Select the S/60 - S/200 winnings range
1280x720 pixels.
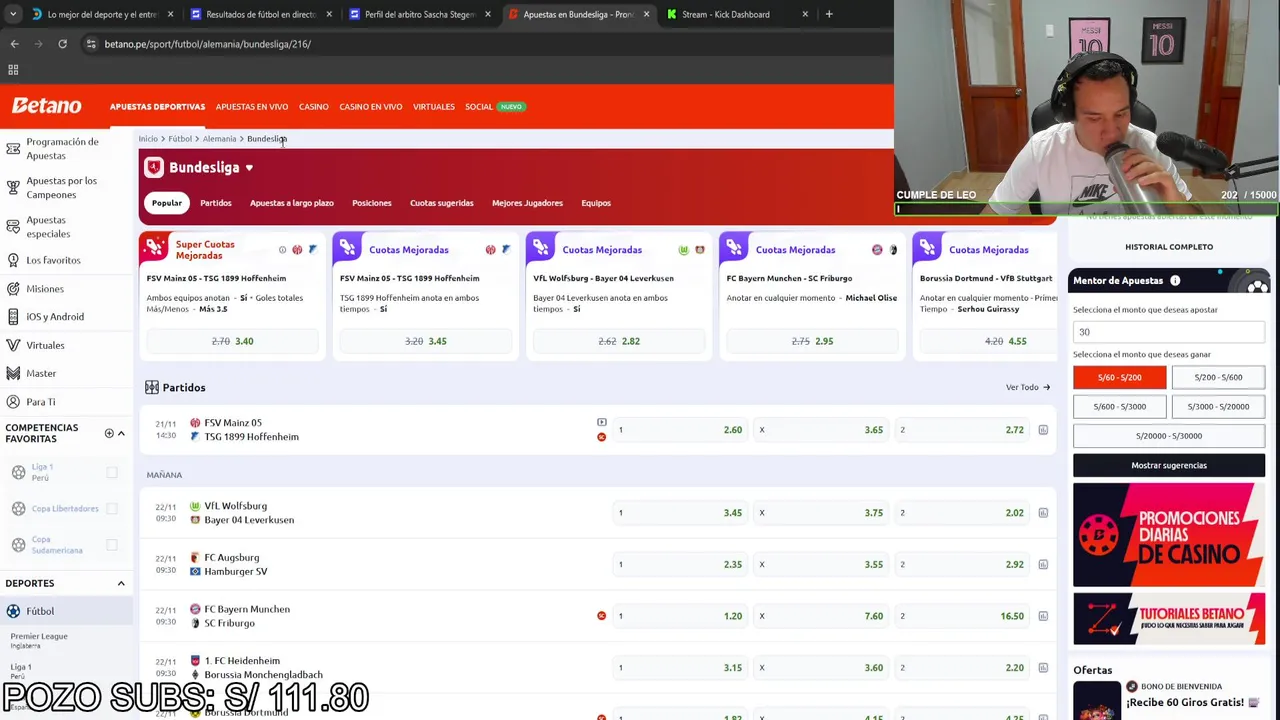point(1120,377)
